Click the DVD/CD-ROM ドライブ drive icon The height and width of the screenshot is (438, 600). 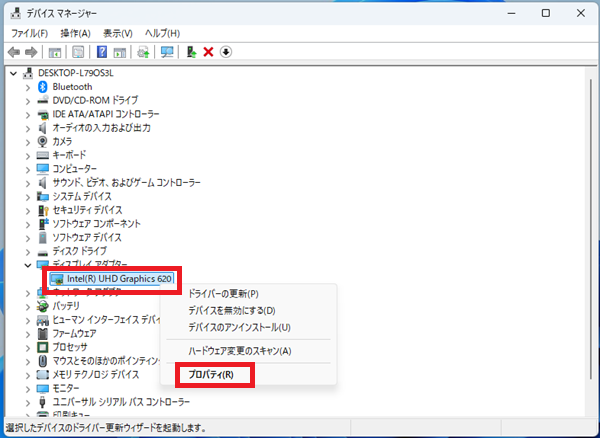42,101
